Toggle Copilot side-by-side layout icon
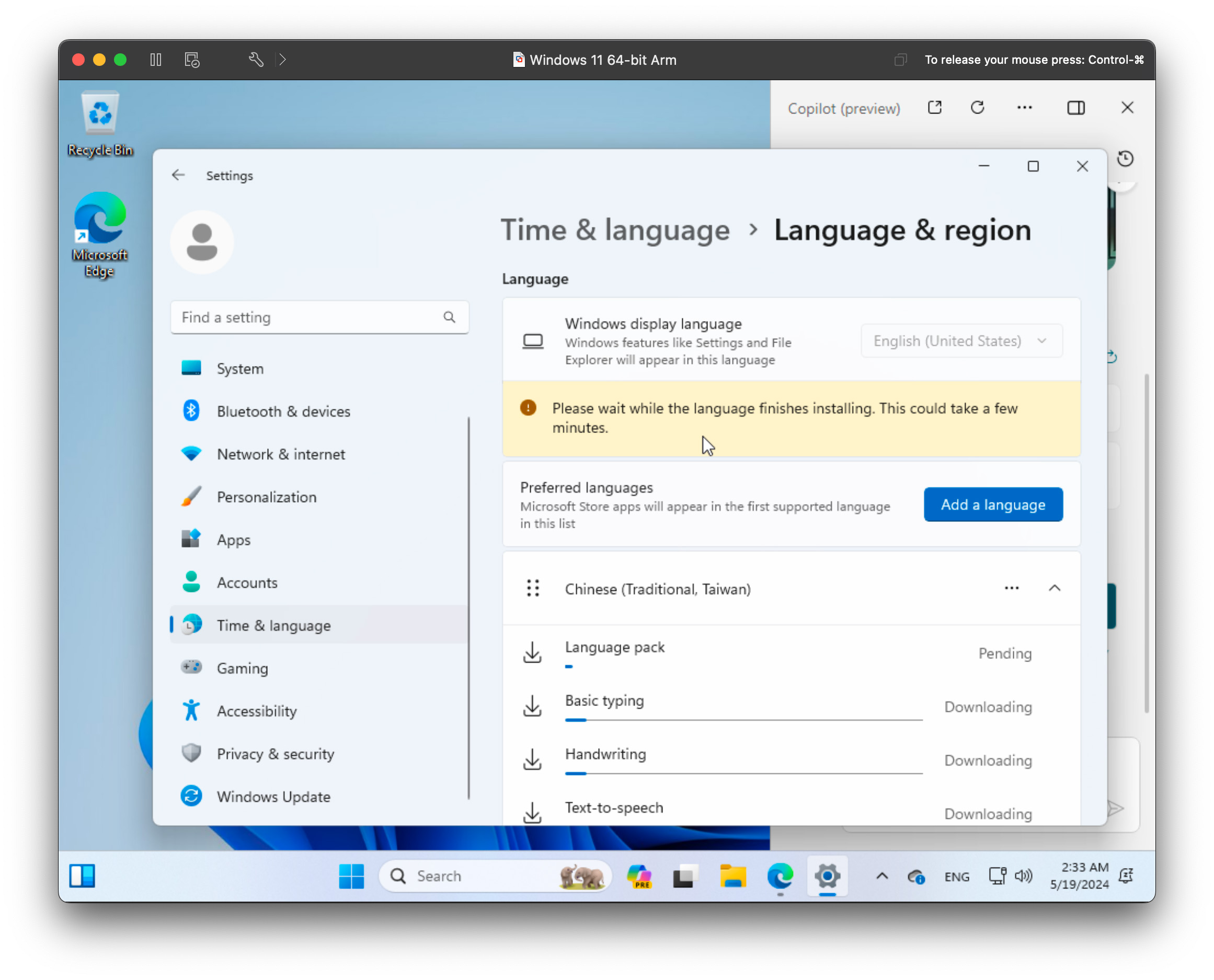Image resolution: width=1214 pixels, height=980 pixels. (x=1076, y=108)
